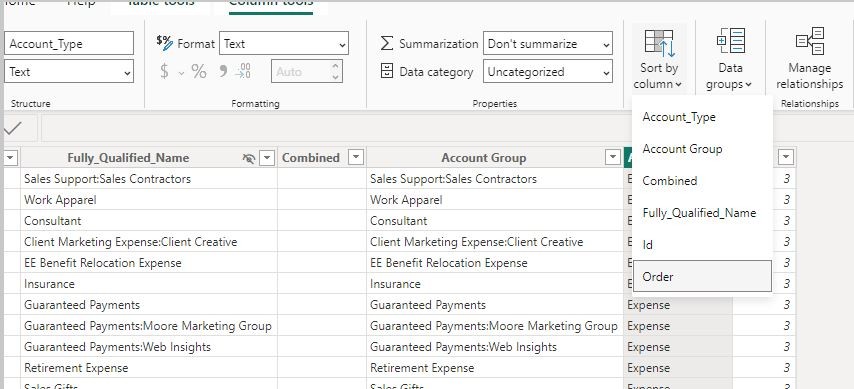Click the Format icon beside Format label

coord(164,42)
